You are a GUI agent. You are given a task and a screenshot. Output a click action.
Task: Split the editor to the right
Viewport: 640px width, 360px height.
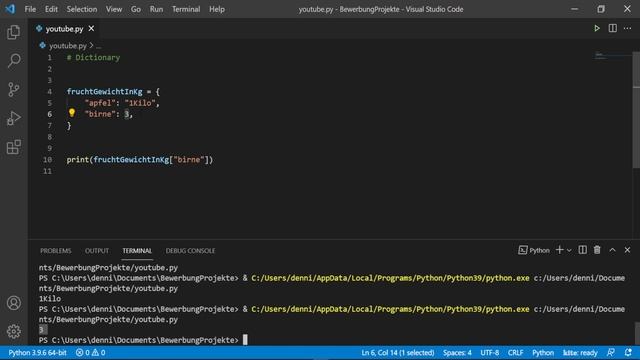point(613,28)
